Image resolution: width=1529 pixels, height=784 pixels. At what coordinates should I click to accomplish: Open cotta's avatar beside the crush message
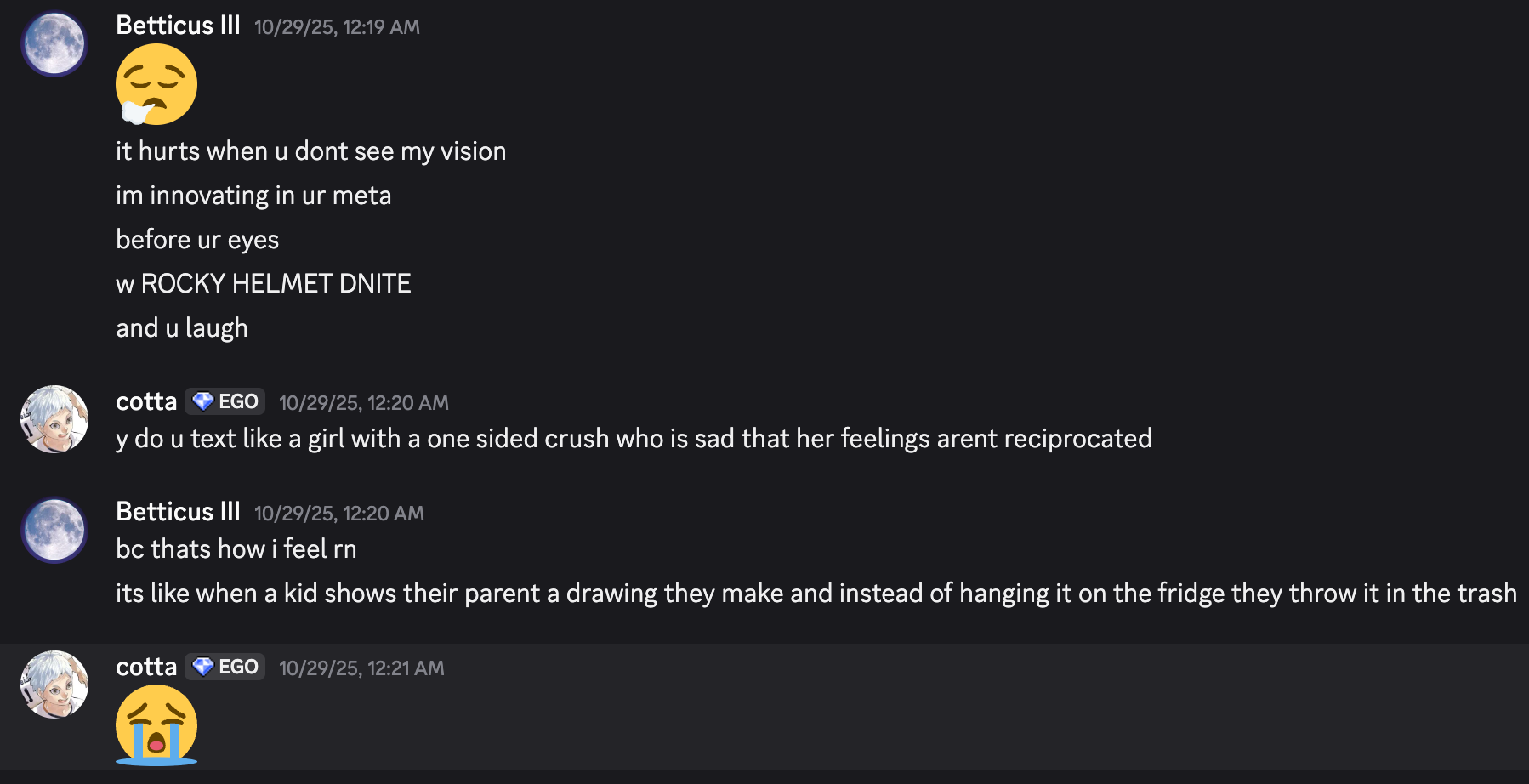click(54, 419)
